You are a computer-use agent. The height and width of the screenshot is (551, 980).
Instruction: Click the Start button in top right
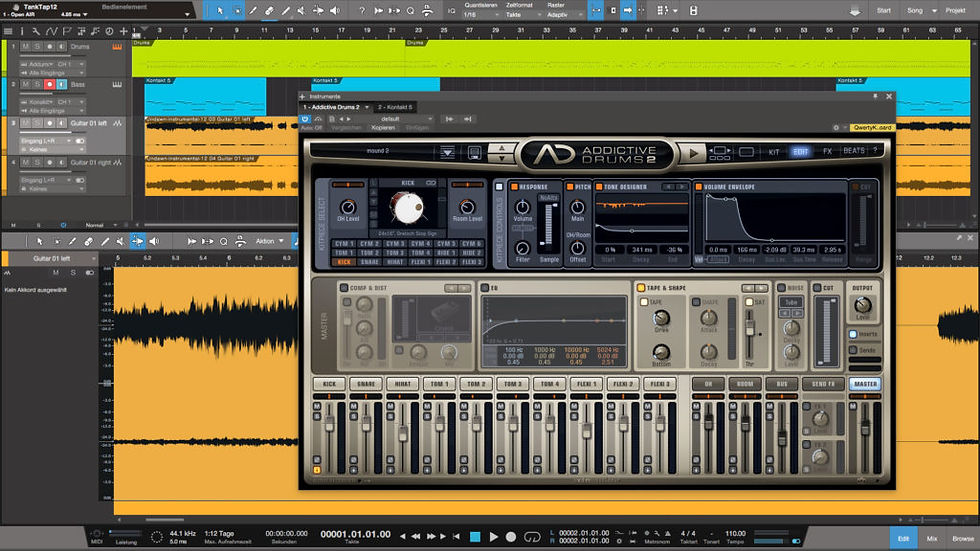884,11
